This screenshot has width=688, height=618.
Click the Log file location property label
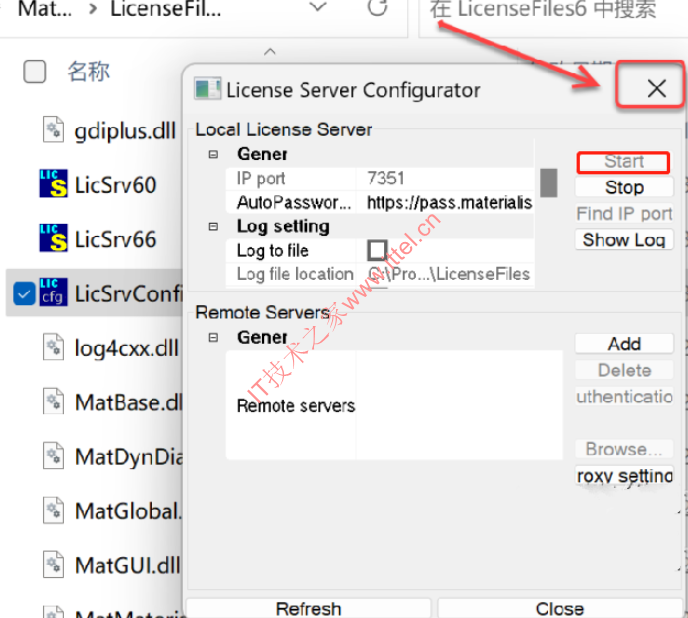coord(295,274)
